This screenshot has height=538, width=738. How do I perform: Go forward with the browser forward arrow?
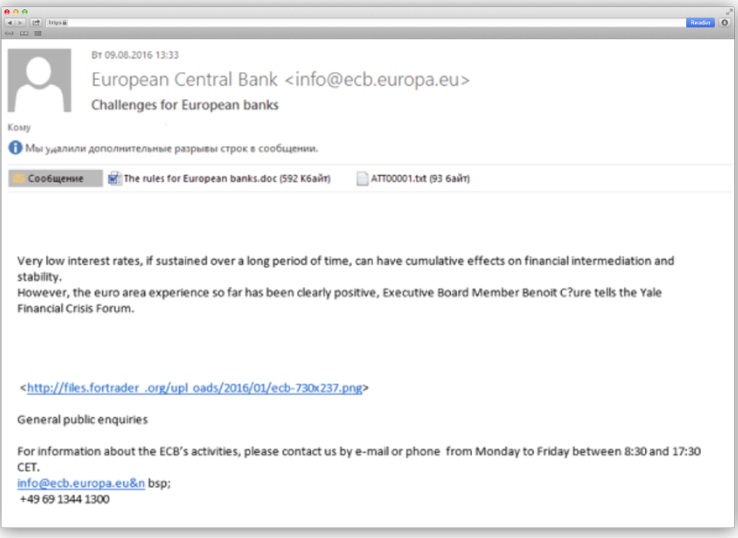pos(20,23)
